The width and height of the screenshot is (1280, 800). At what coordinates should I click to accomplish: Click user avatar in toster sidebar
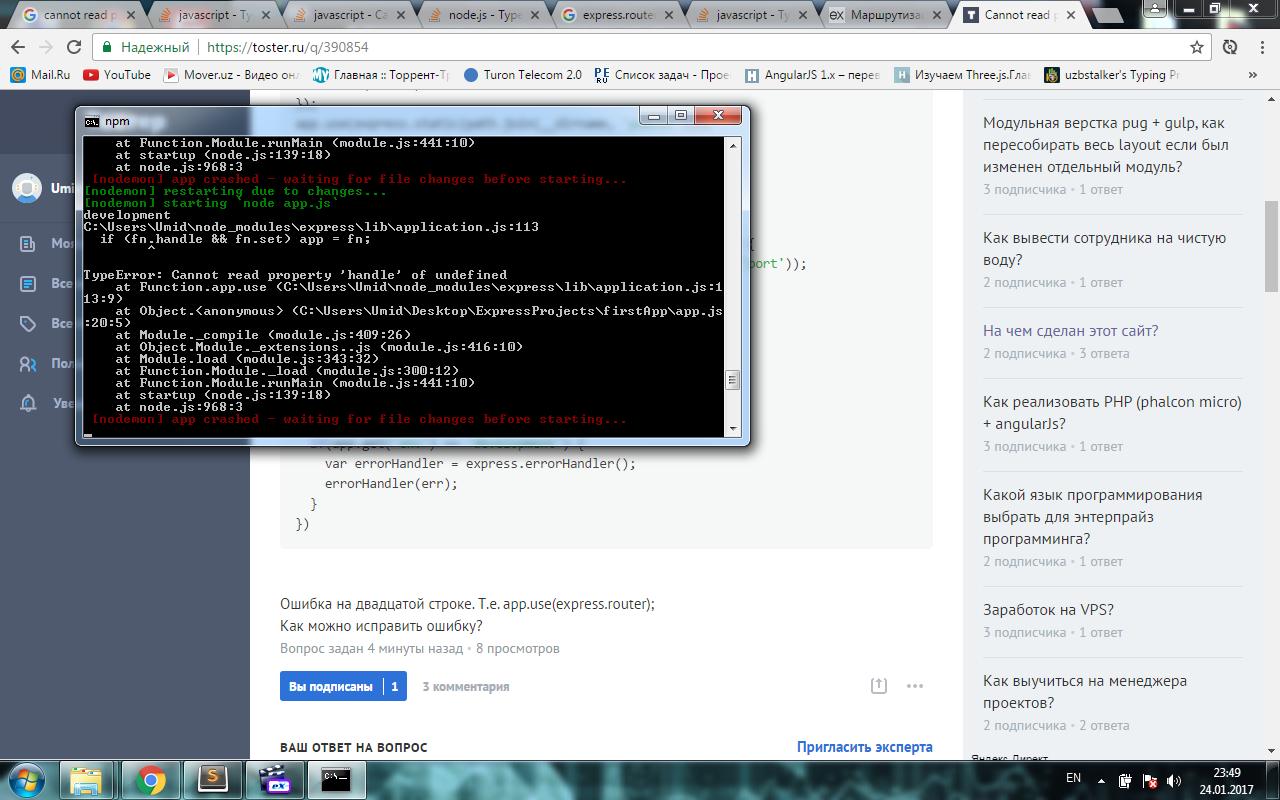click(x=27, y=188)
